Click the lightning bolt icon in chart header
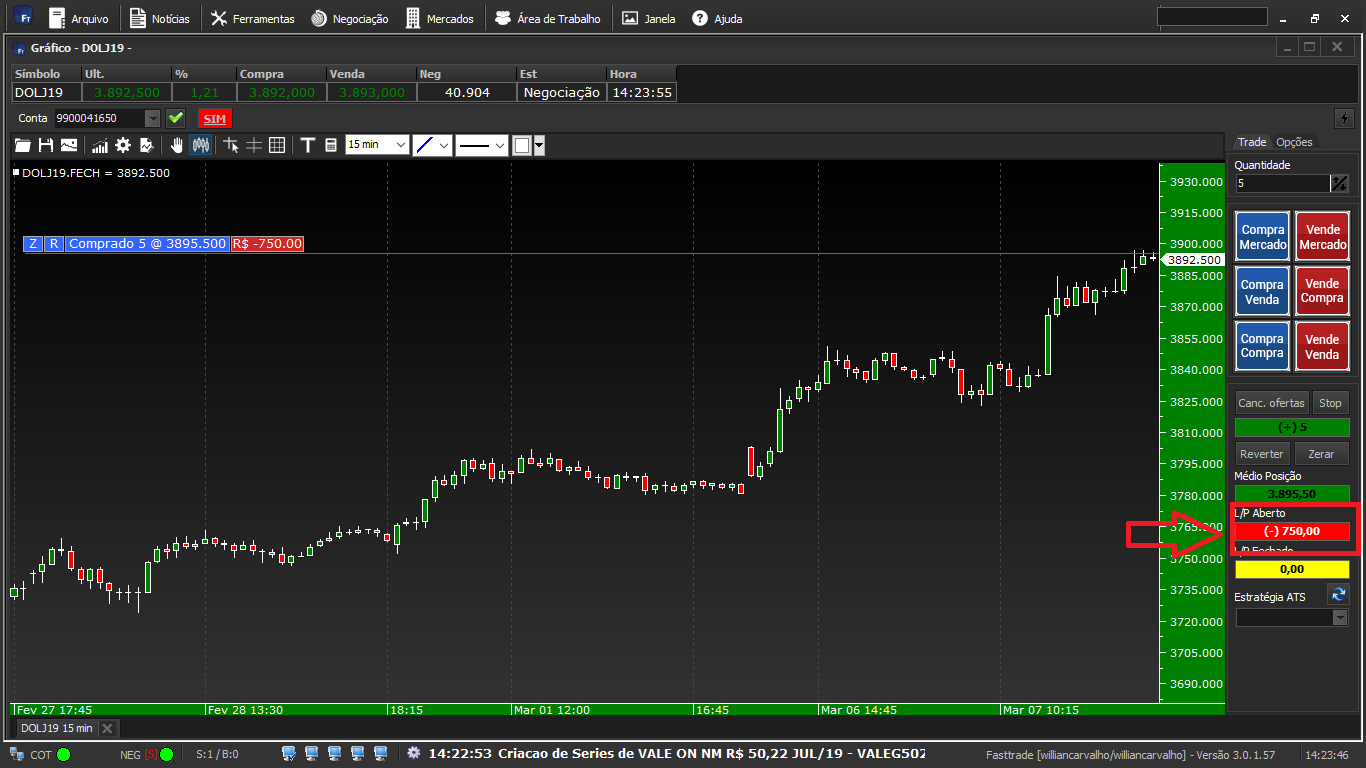Screen dimensions: 1366x768 tap(1343, 117)
